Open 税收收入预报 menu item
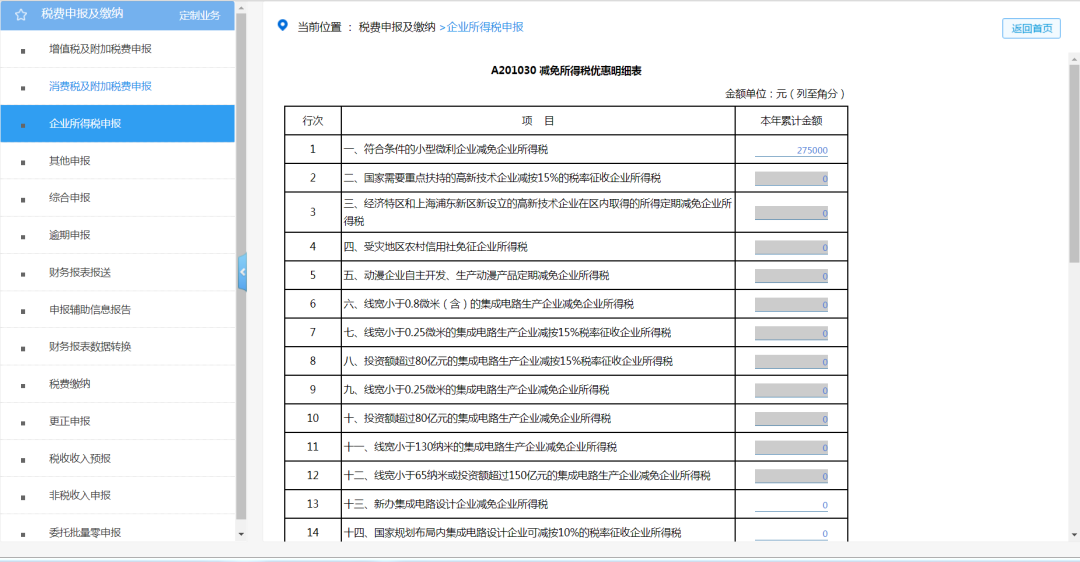 (x=118, y=458)
